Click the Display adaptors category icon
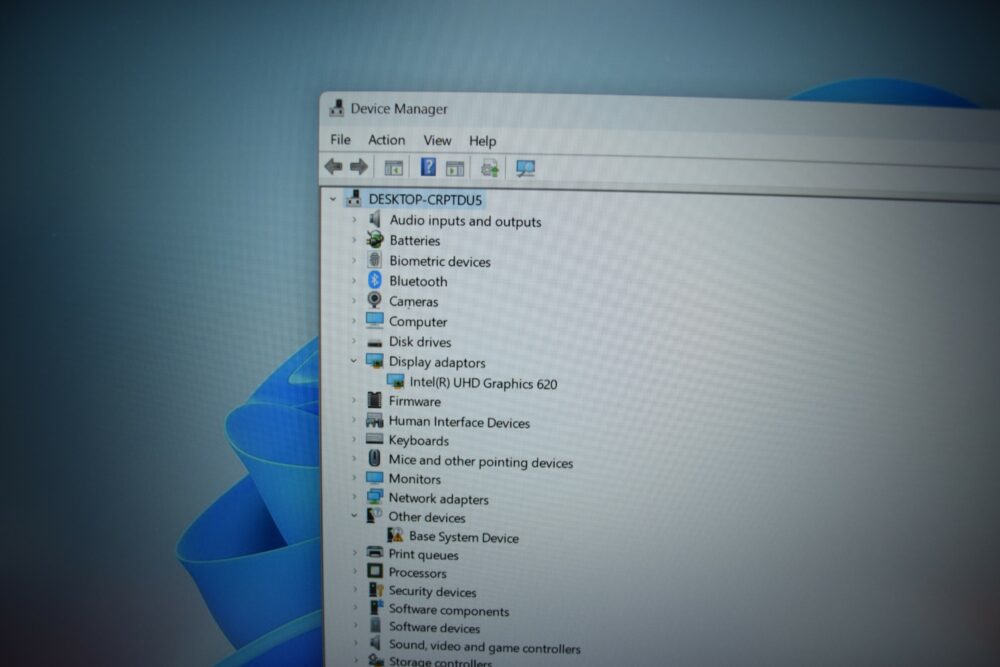The width and height of the screenshot is (1000, 667). (374, 361)
